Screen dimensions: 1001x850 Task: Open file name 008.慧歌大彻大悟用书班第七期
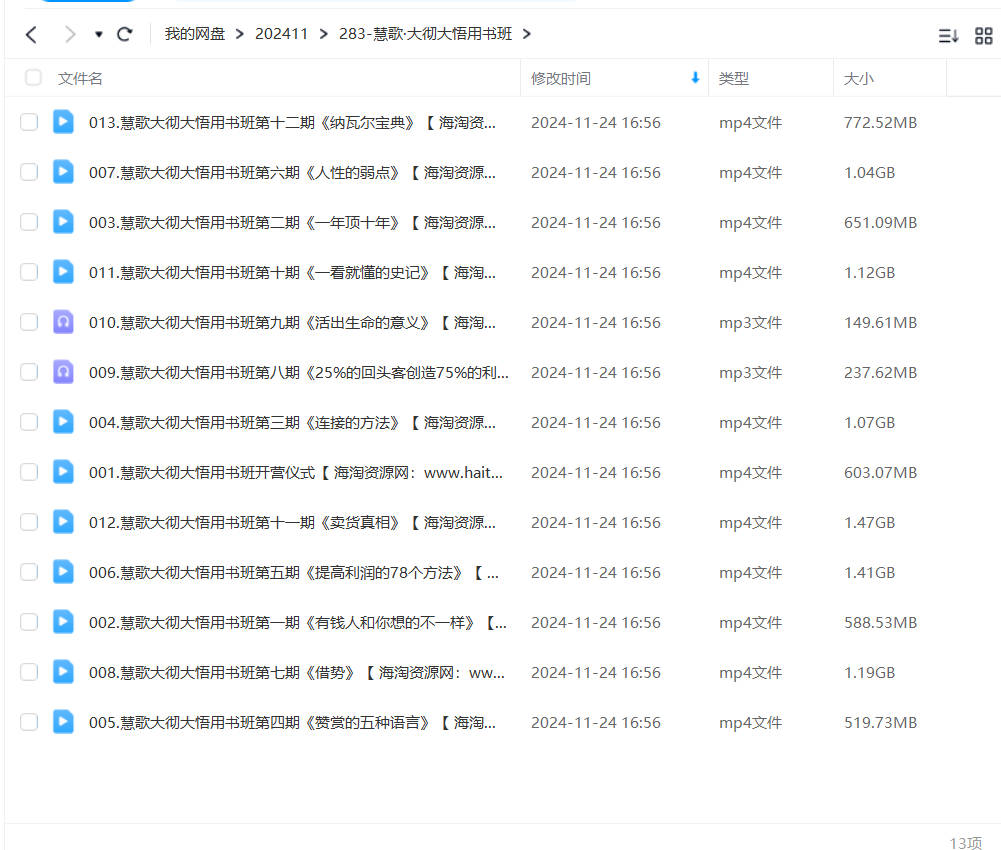[x=297, y=673]
